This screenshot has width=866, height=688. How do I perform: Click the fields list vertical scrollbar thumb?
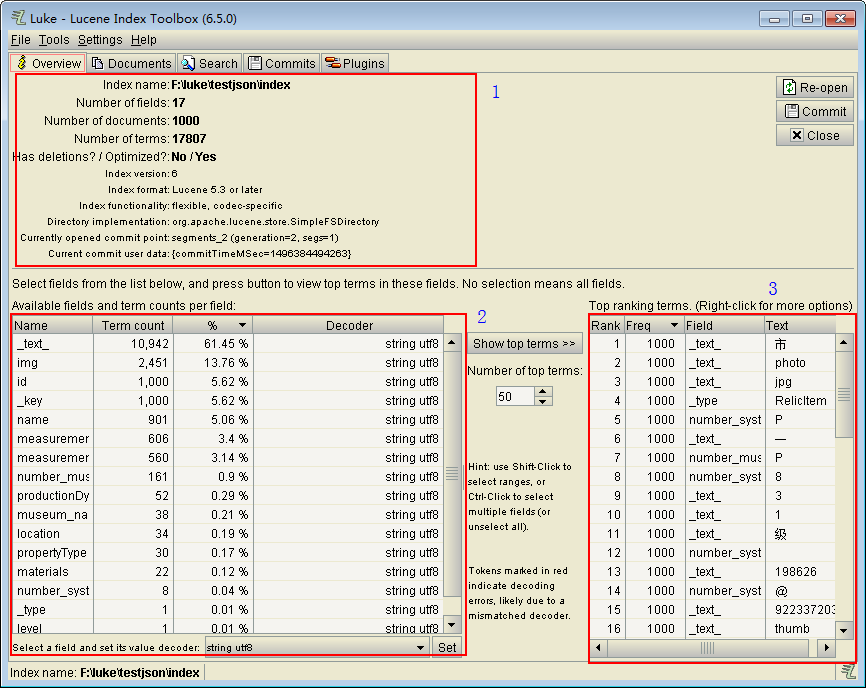point(452,474)
